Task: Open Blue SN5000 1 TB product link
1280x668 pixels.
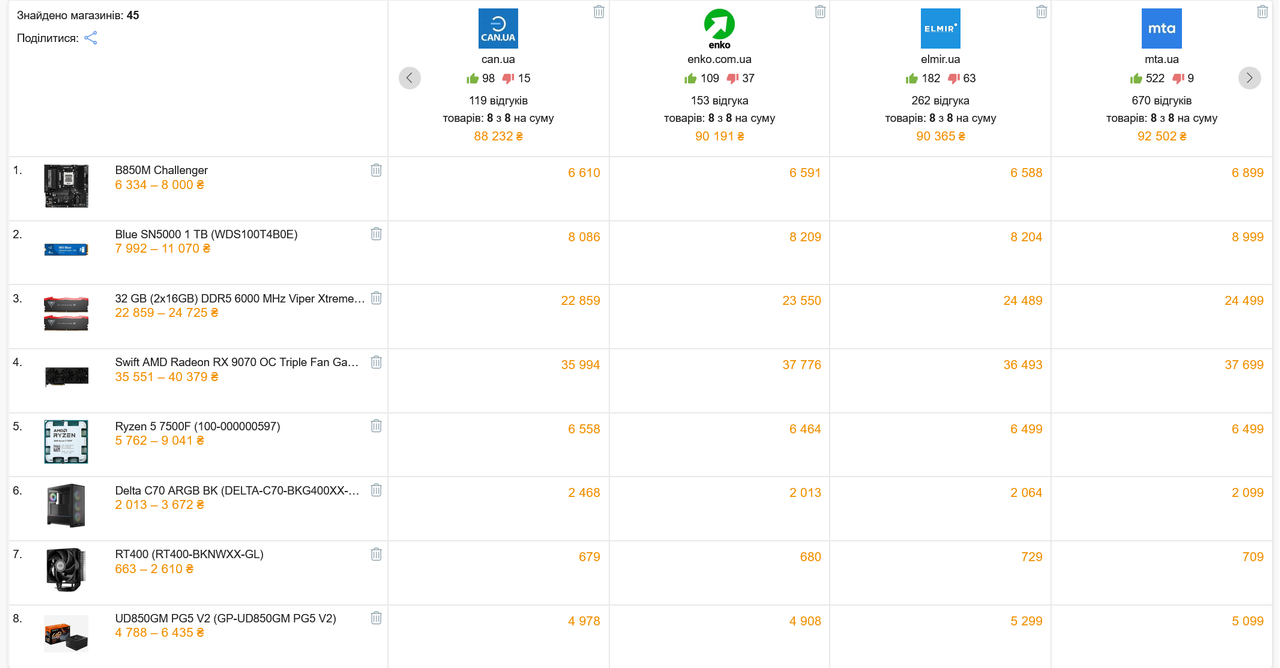Action: point(206,234)
